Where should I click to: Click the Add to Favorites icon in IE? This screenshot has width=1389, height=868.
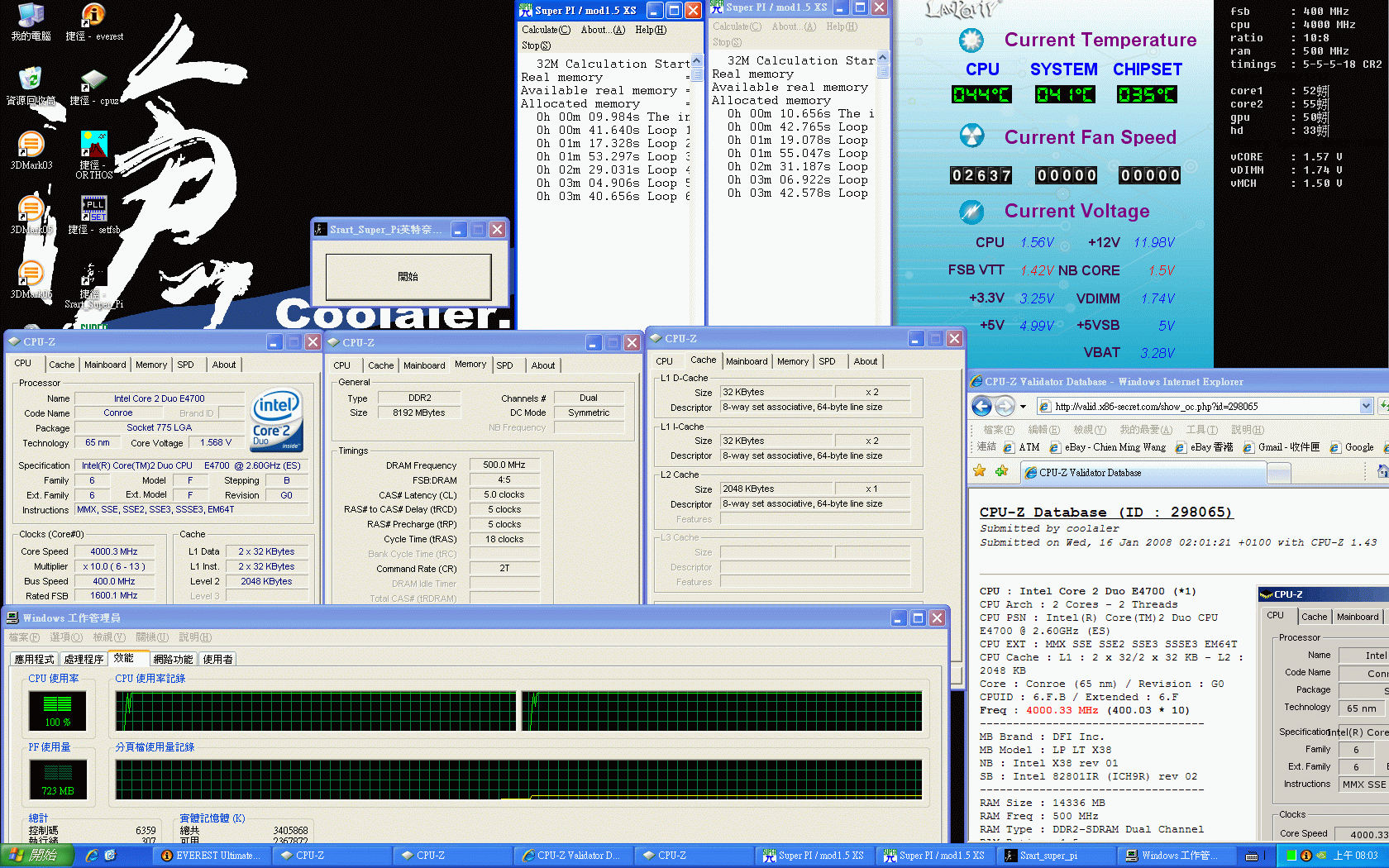1002,471
